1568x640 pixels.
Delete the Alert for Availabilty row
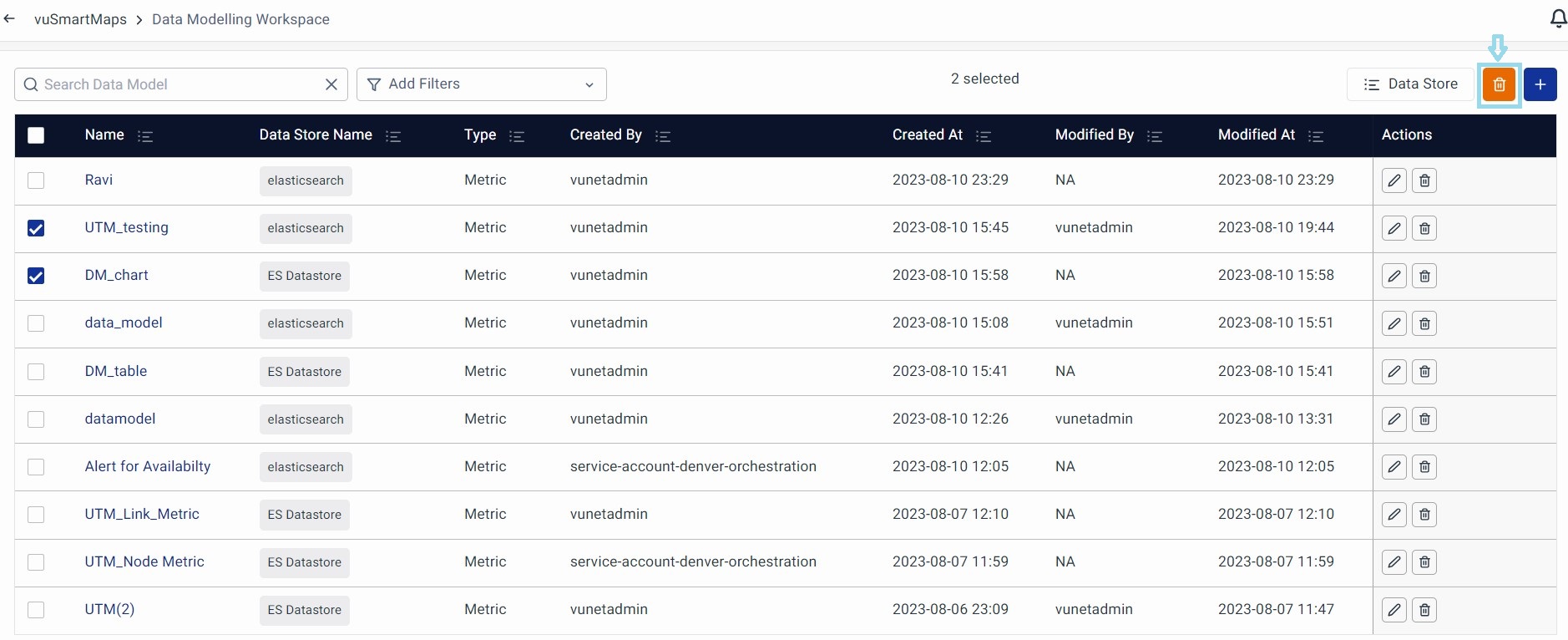[x=1424, y=467]
